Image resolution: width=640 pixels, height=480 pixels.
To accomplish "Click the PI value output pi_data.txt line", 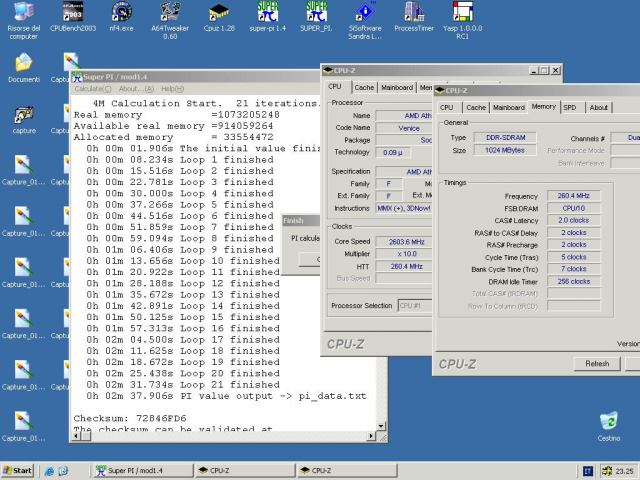I will pos(226,396).
